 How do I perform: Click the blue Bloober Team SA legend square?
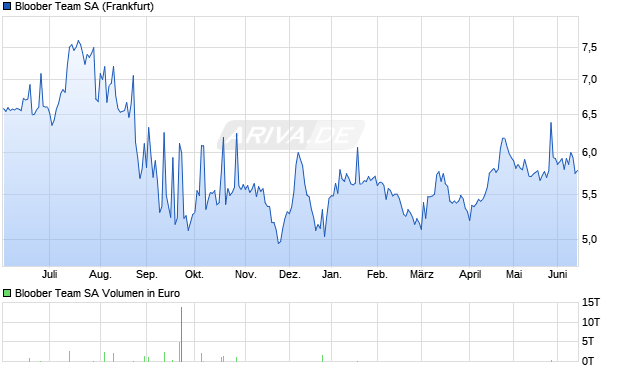pos(7,6)
